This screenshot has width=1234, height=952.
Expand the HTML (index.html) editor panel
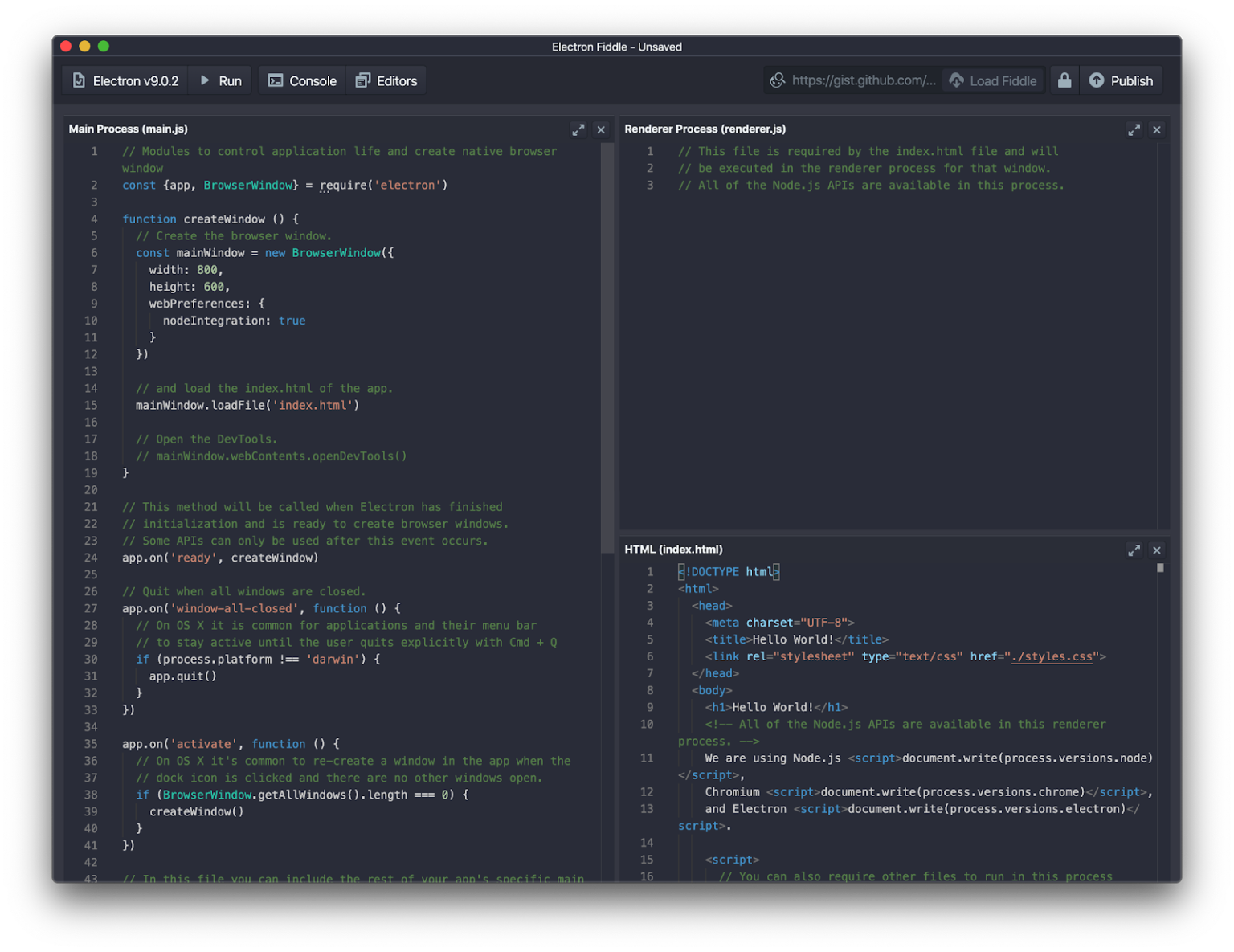point(1134,550)
